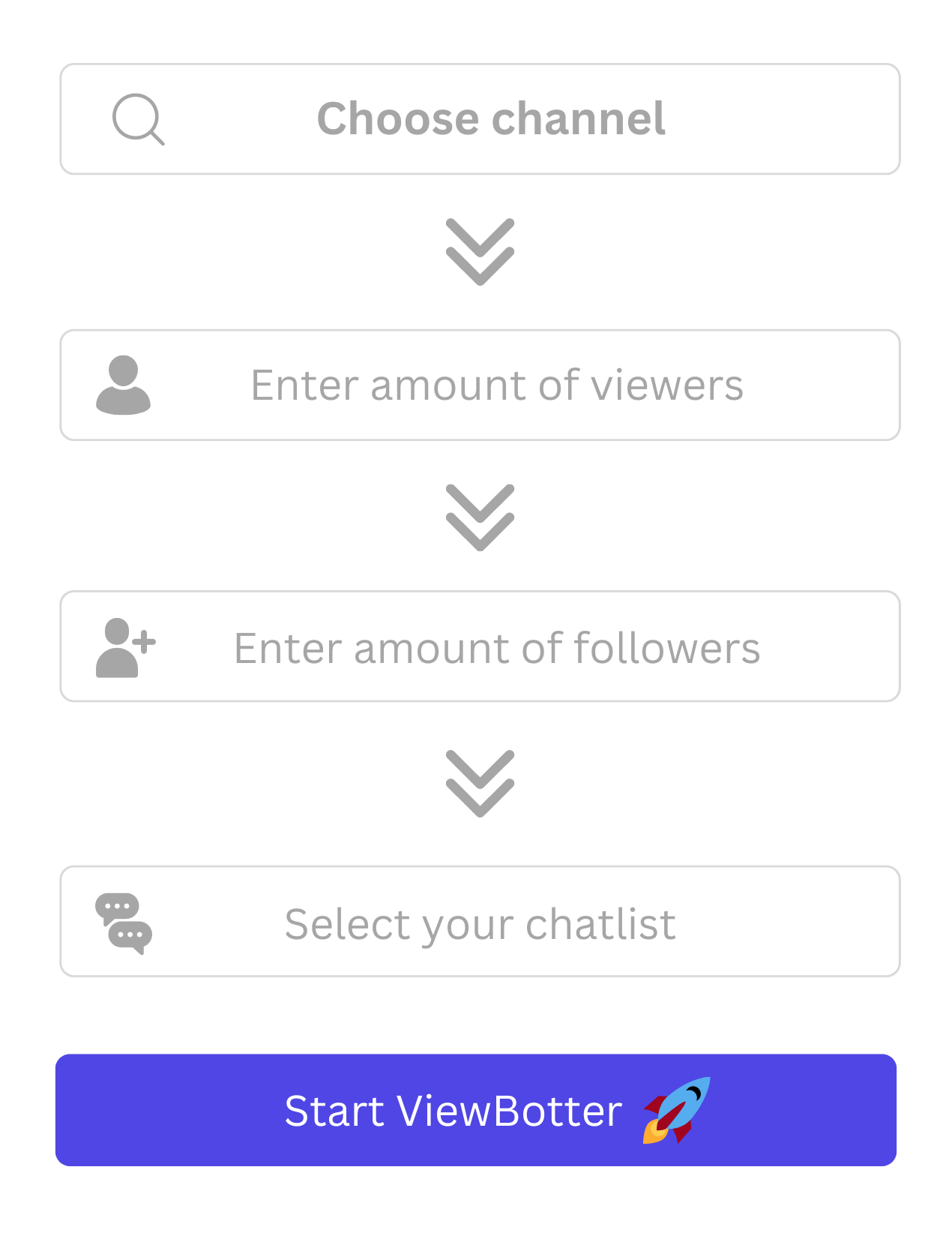
Task: Click "Enter amount of followers" placeholder text
Action: tap(496, 648)
